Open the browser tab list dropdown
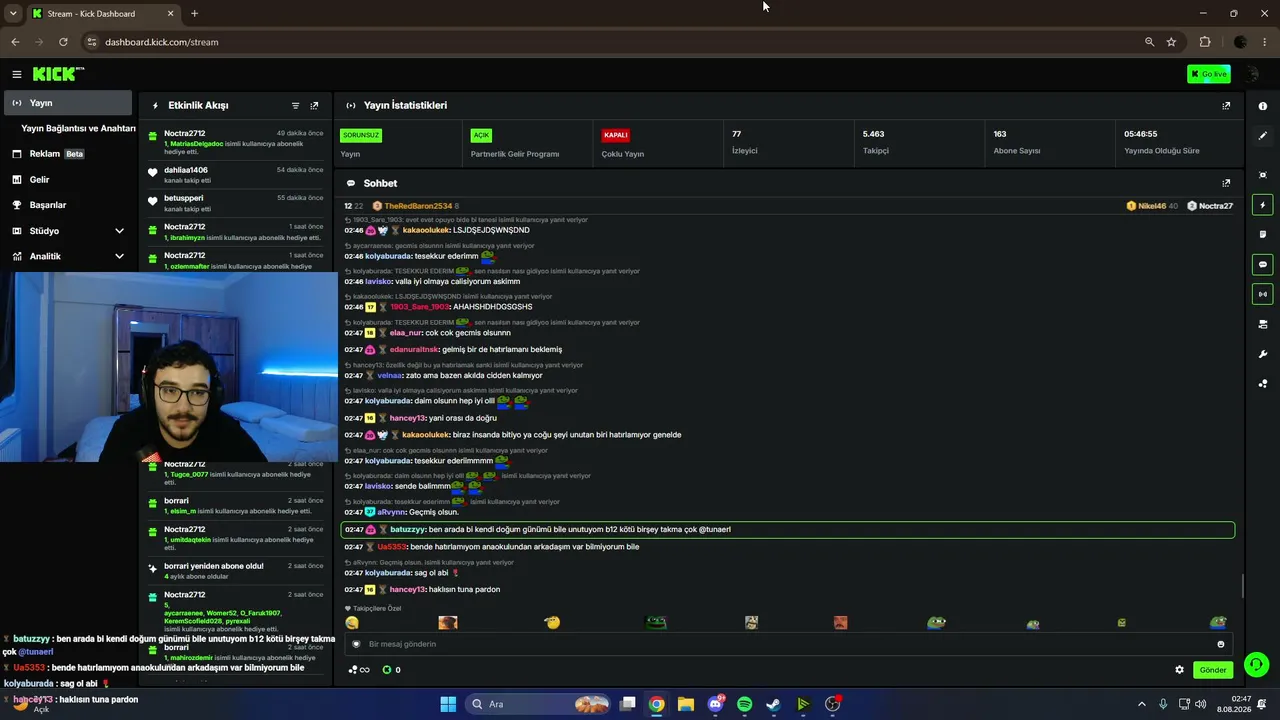 coord(13,13)
